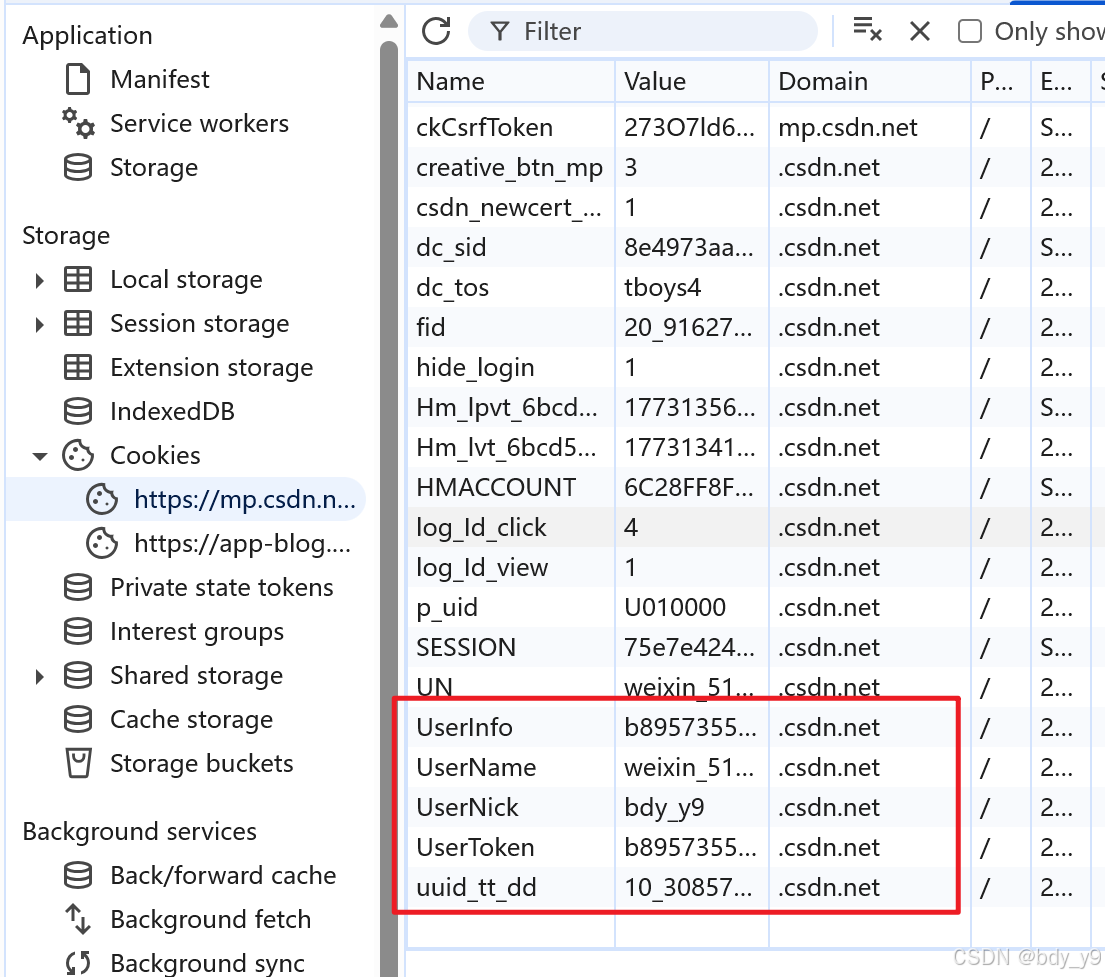Open Service workers
This screenshot has width=1105, height=977.
click(x=199, y=123)
